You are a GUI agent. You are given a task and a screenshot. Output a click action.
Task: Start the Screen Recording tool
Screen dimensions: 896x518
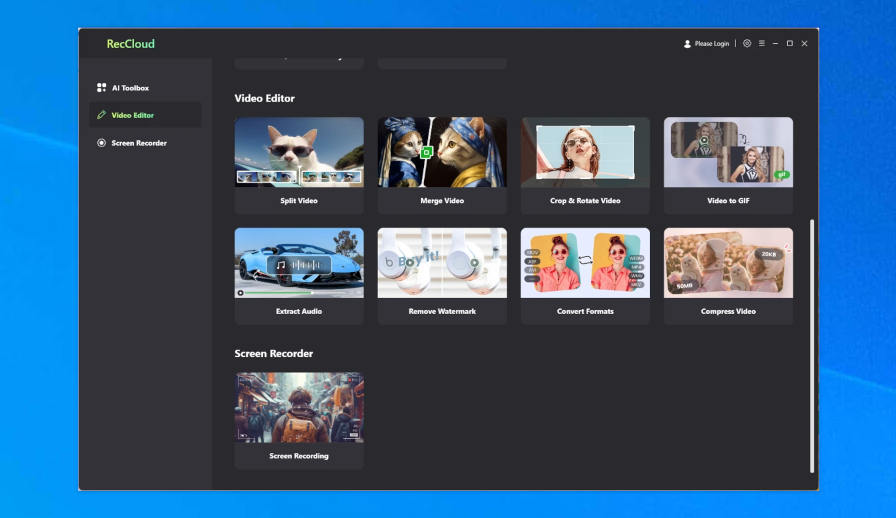pyautogui.click(x=299, y=420)
